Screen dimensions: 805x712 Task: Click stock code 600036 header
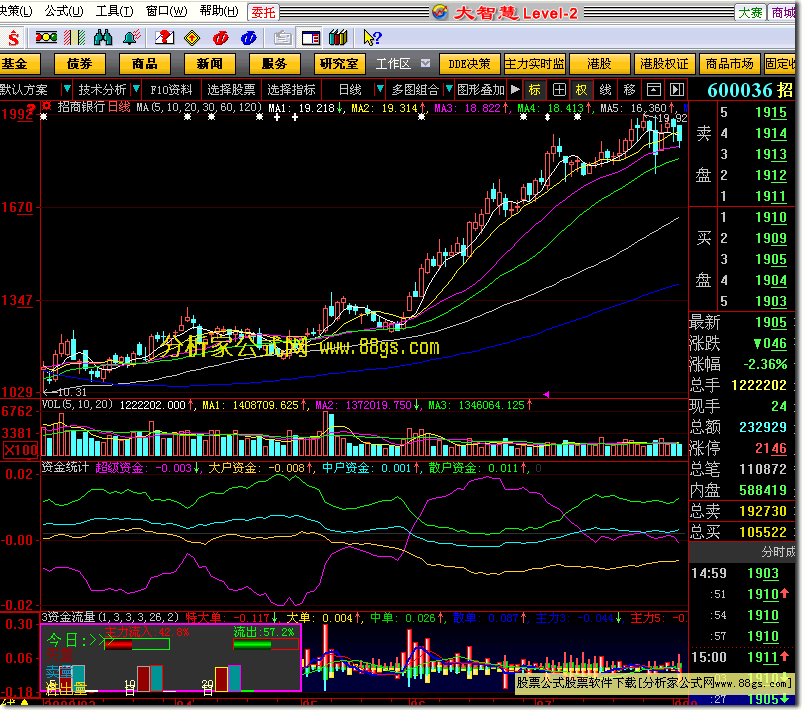(x=740, y=90)
